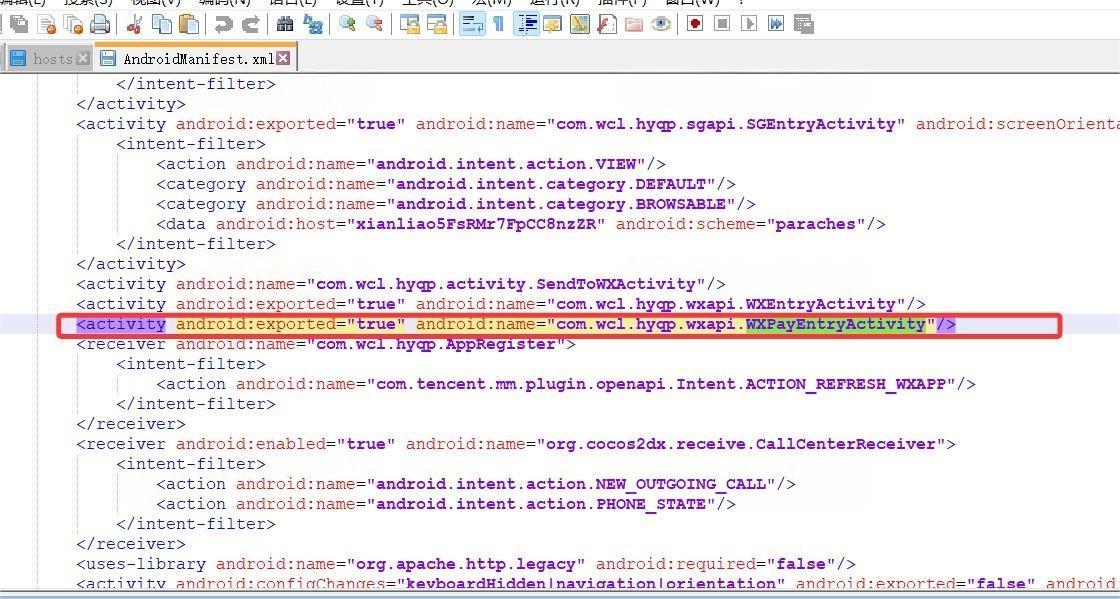
Task: Cut selection with the scissors icon
Action: pyautogui.click(x=135, y=24)
